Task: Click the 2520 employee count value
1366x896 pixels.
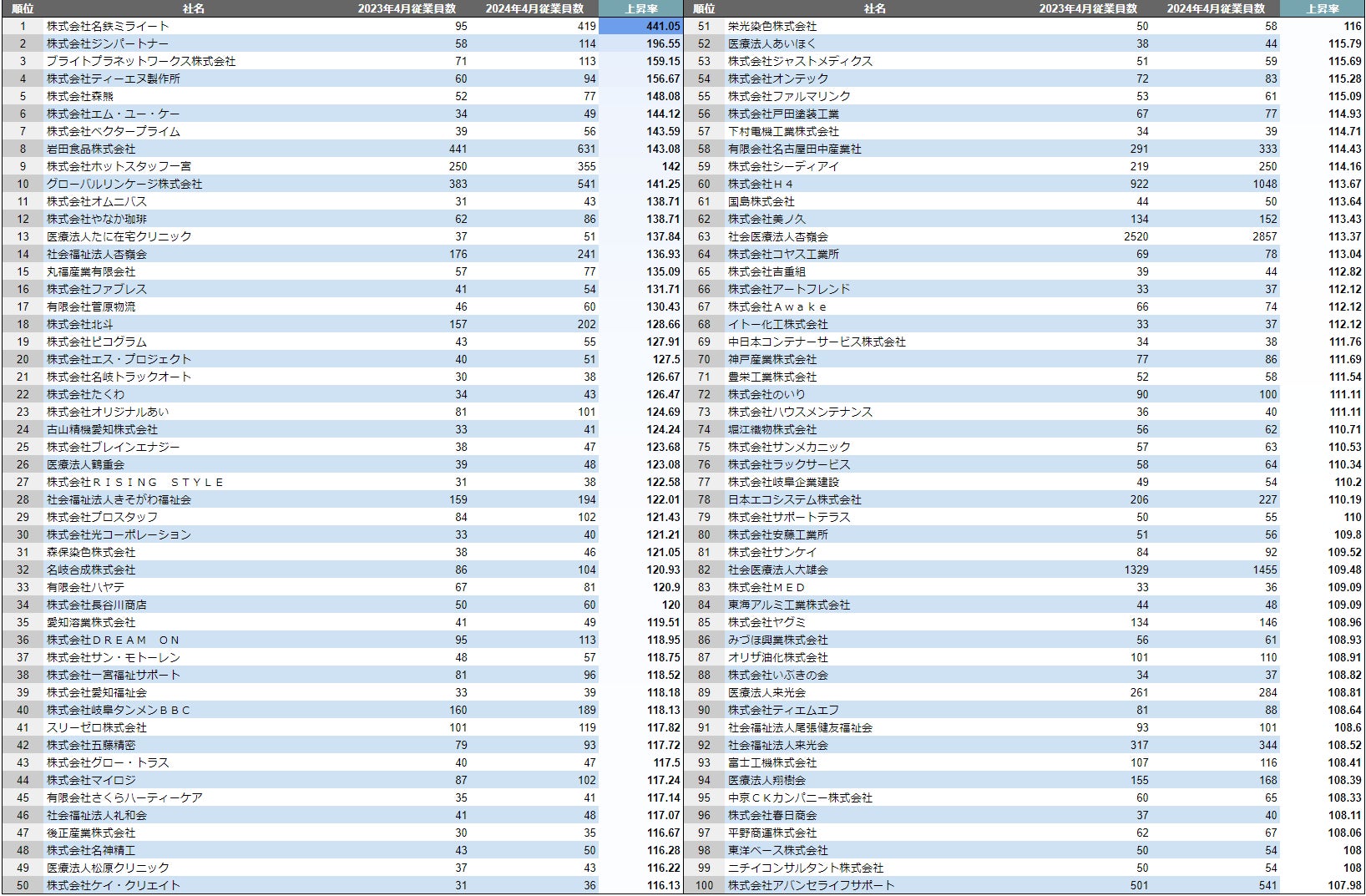Action: click(1136, 236)
